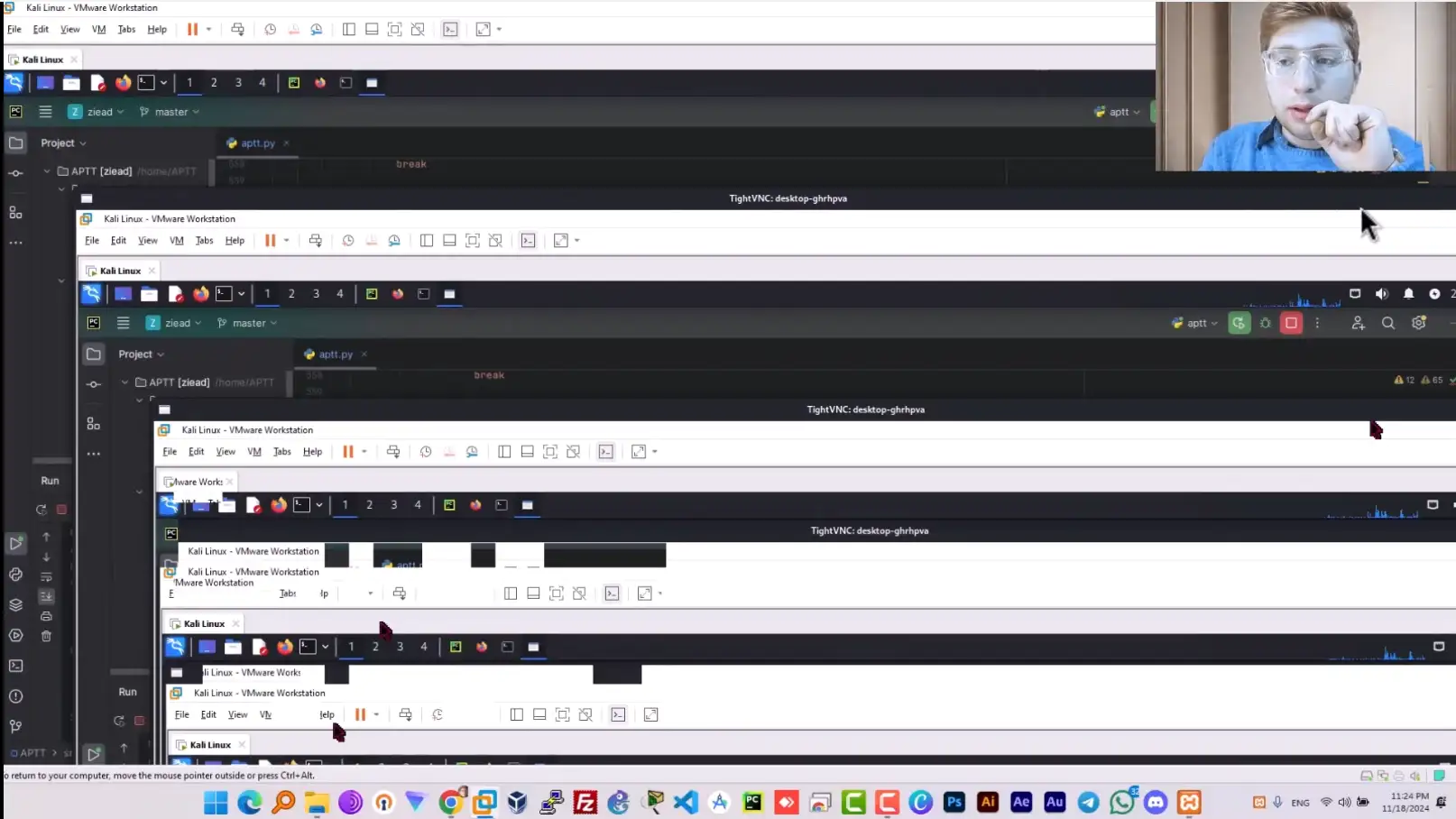Open PyCharm search with the magnifier icon

[1387, 322]
